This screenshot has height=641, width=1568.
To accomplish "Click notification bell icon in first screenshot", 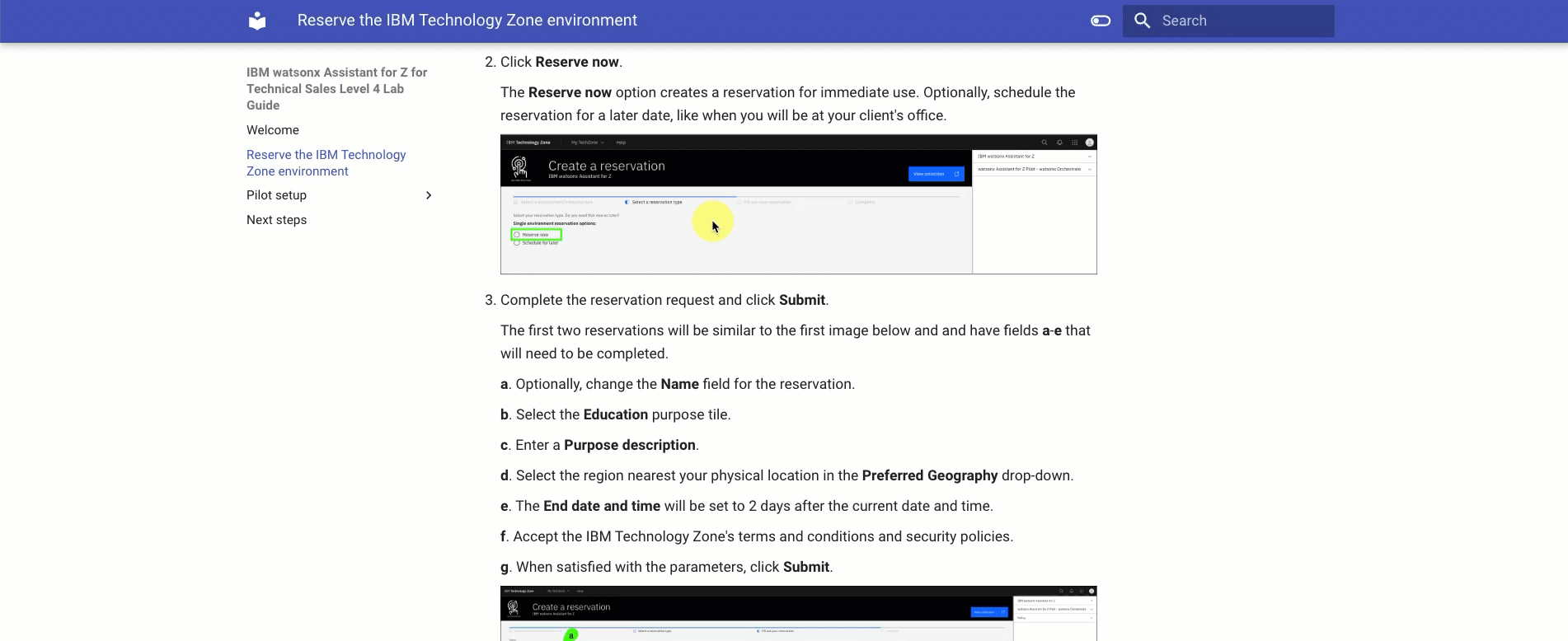I will click(x=1059, y=143).
